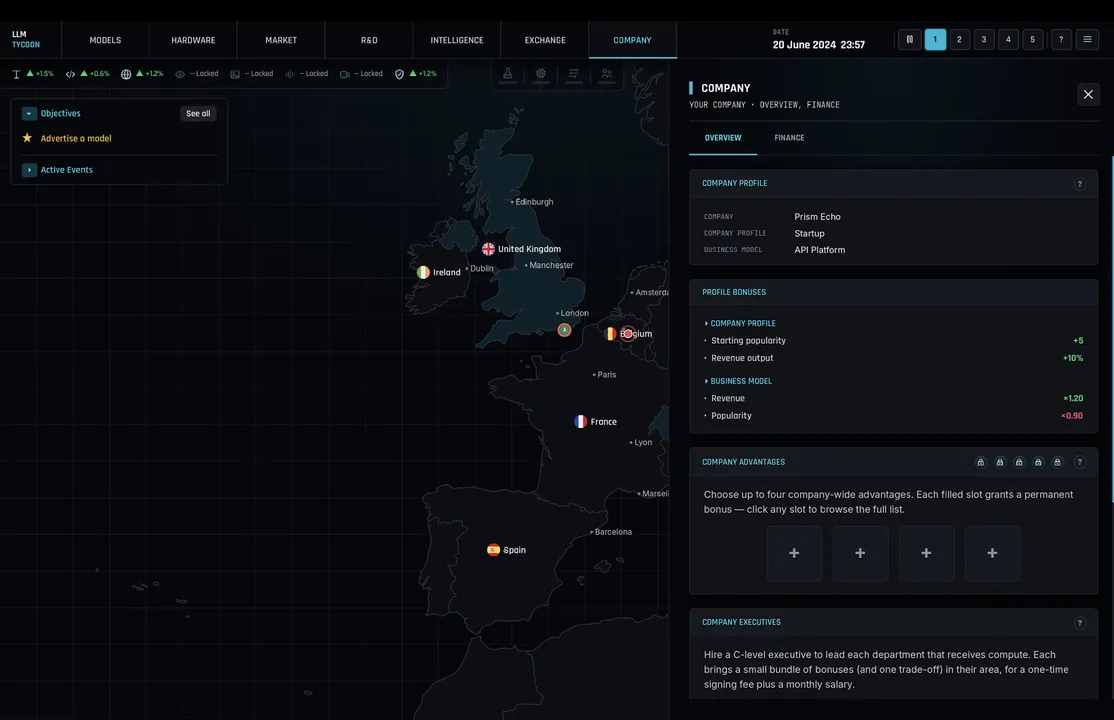The height and width of the screenshot is (720, 1114).
Task: Open fourth empty advantage slot
Action: point(993,553)
